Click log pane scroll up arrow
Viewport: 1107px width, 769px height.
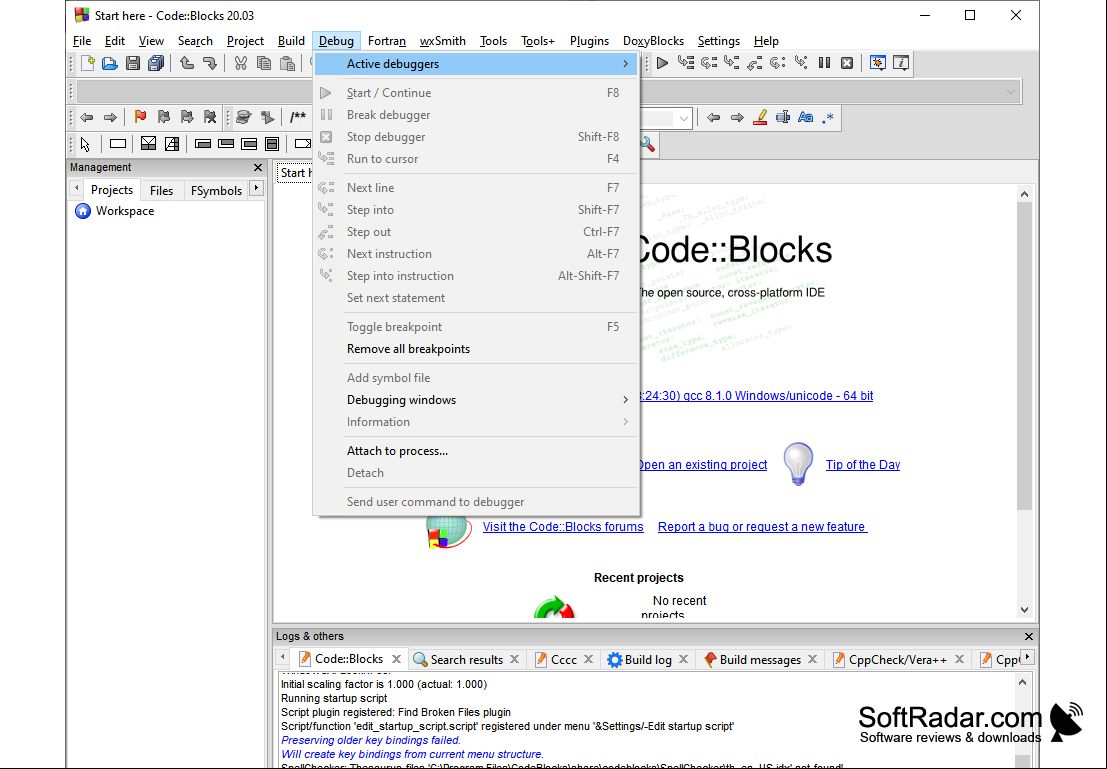(1022, 682)
